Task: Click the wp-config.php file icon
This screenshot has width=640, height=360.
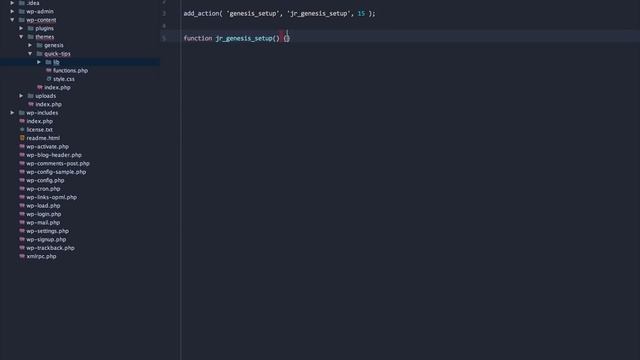Action: (x=22, y=180)
